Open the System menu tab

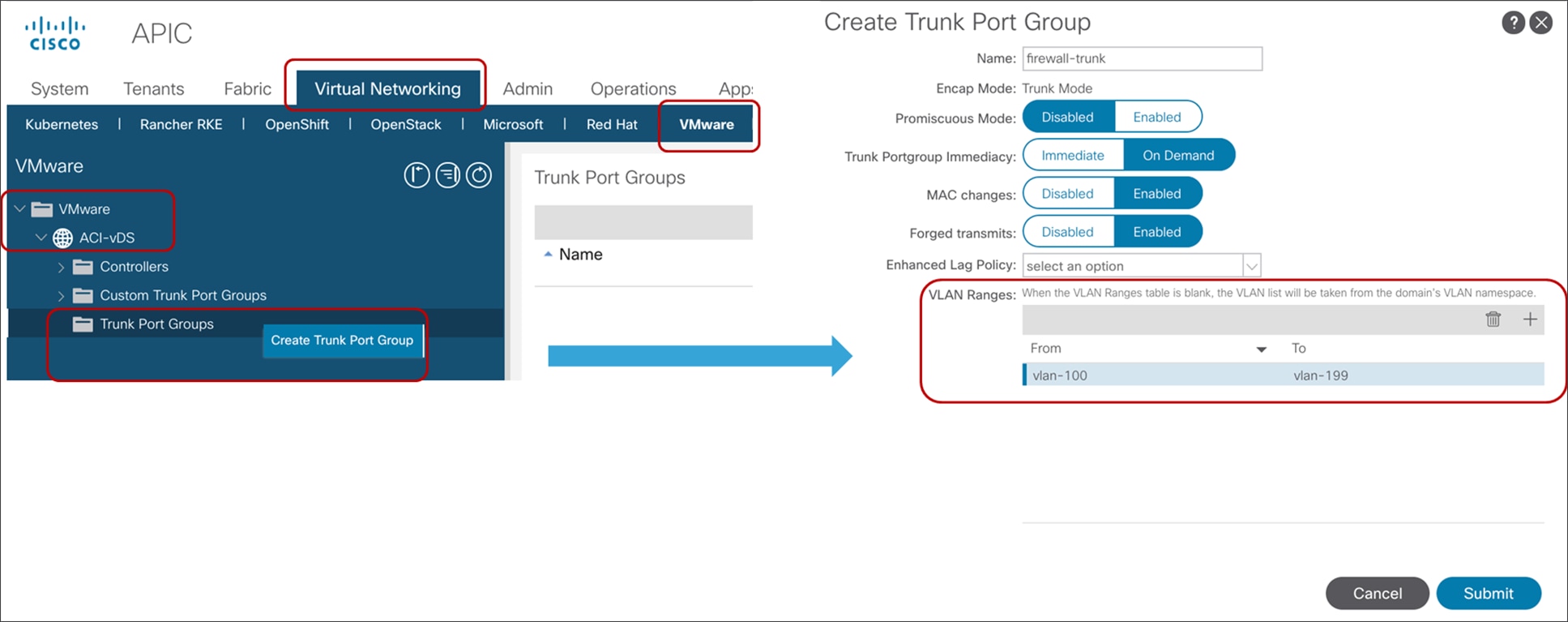pos(59,88)
